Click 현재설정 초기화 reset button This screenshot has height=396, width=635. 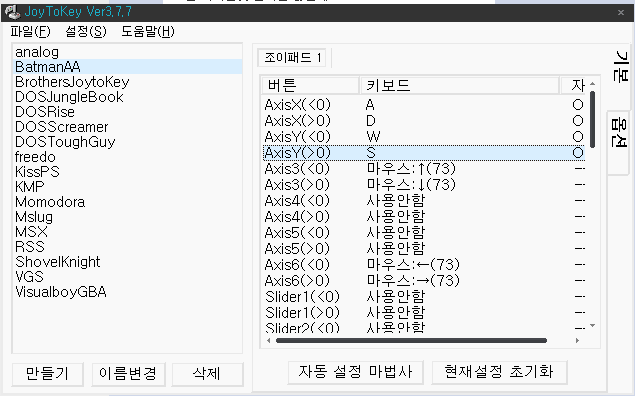[499, 372]
